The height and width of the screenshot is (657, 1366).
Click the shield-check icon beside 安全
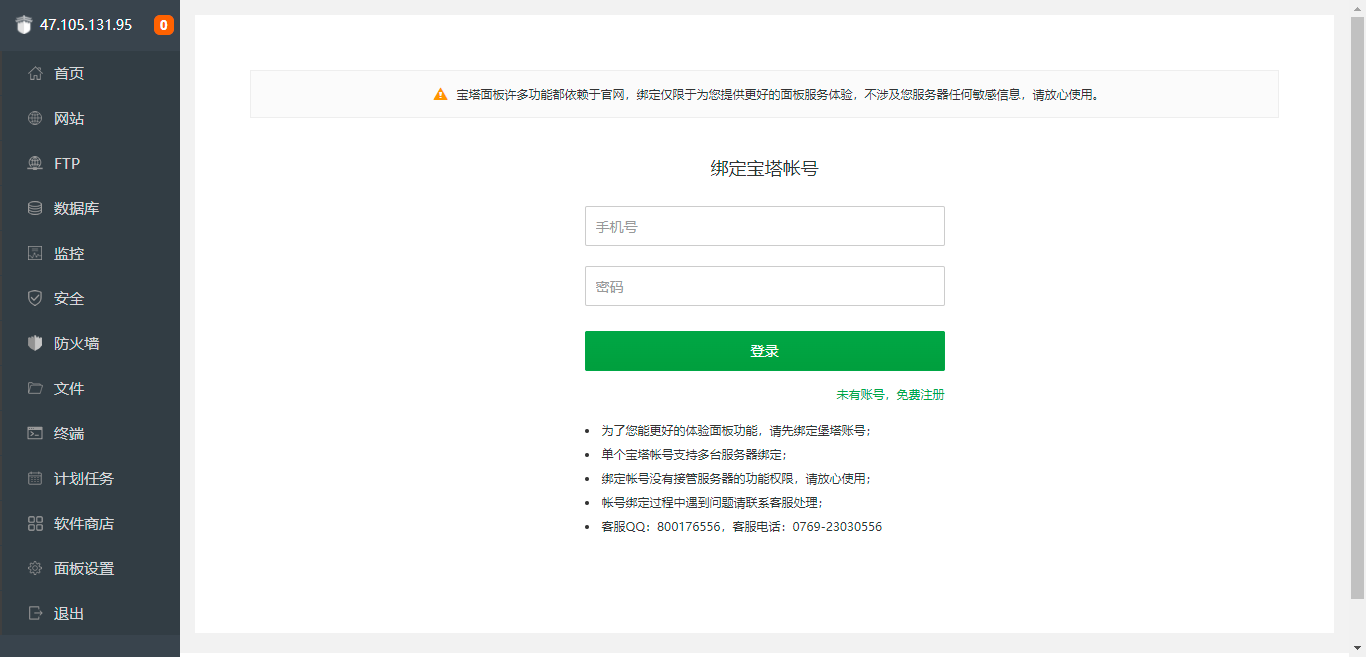tap(35, 298)
